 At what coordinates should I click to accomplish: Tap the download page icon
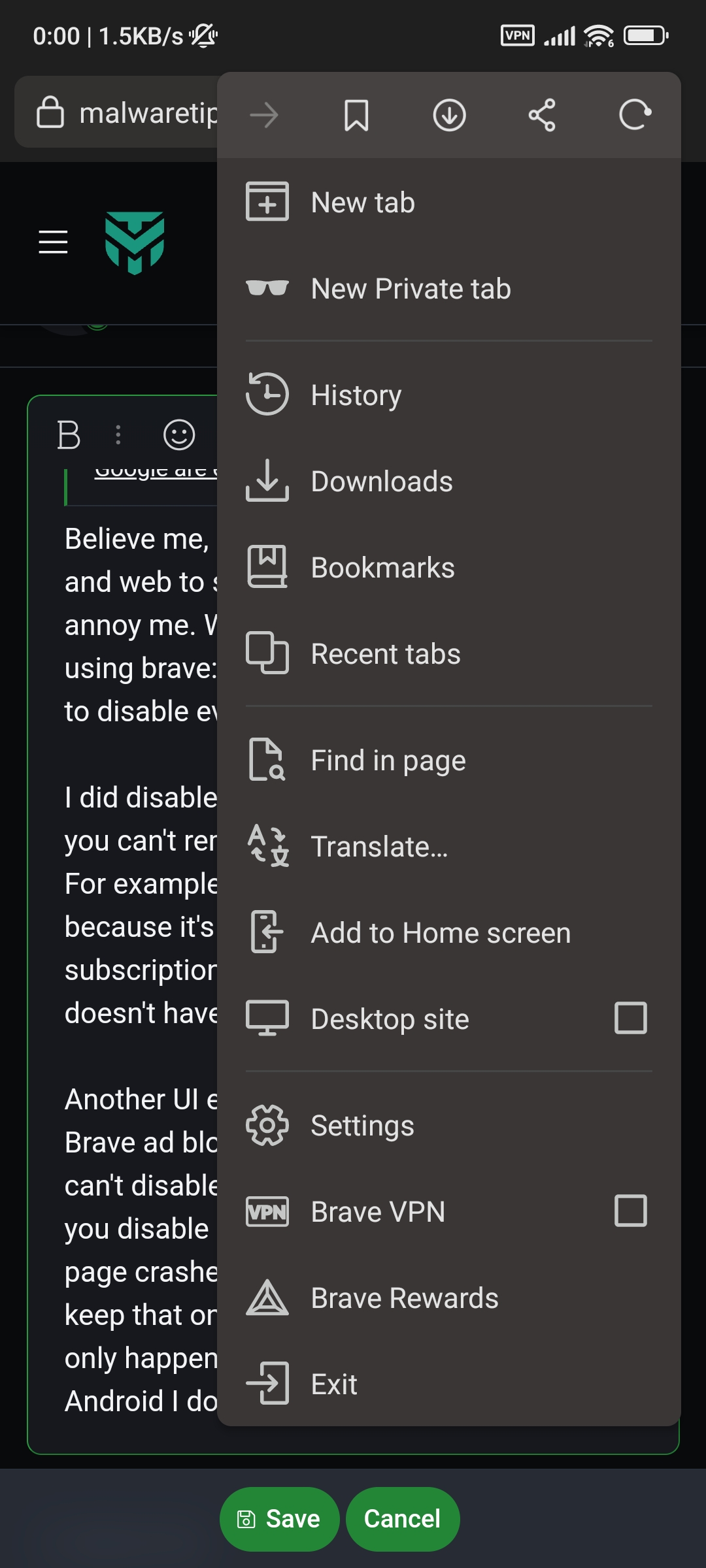tap(449, 116)
